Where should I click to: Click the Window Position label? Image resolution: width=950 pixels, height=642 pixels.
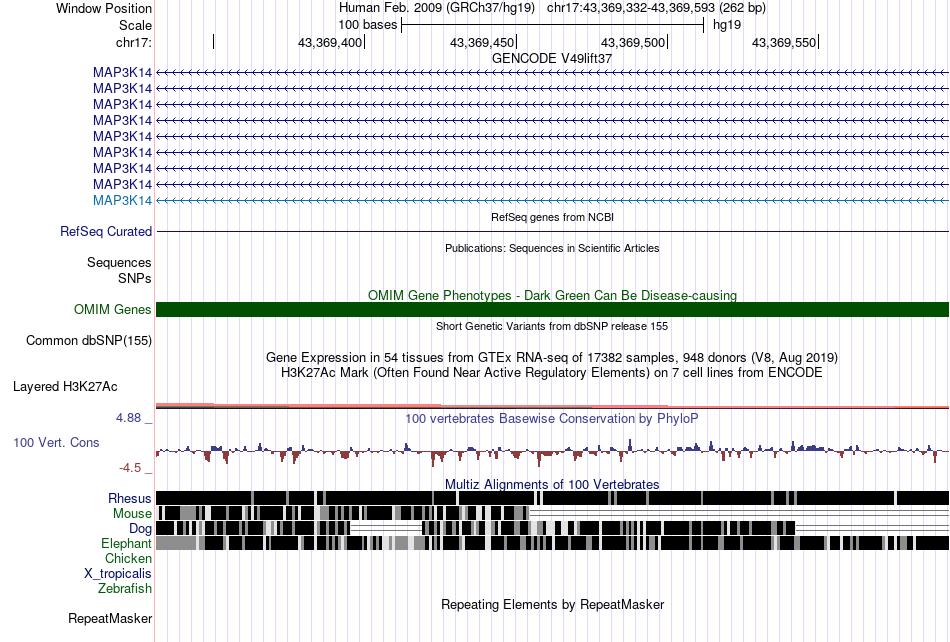click(x=104, y=8)
